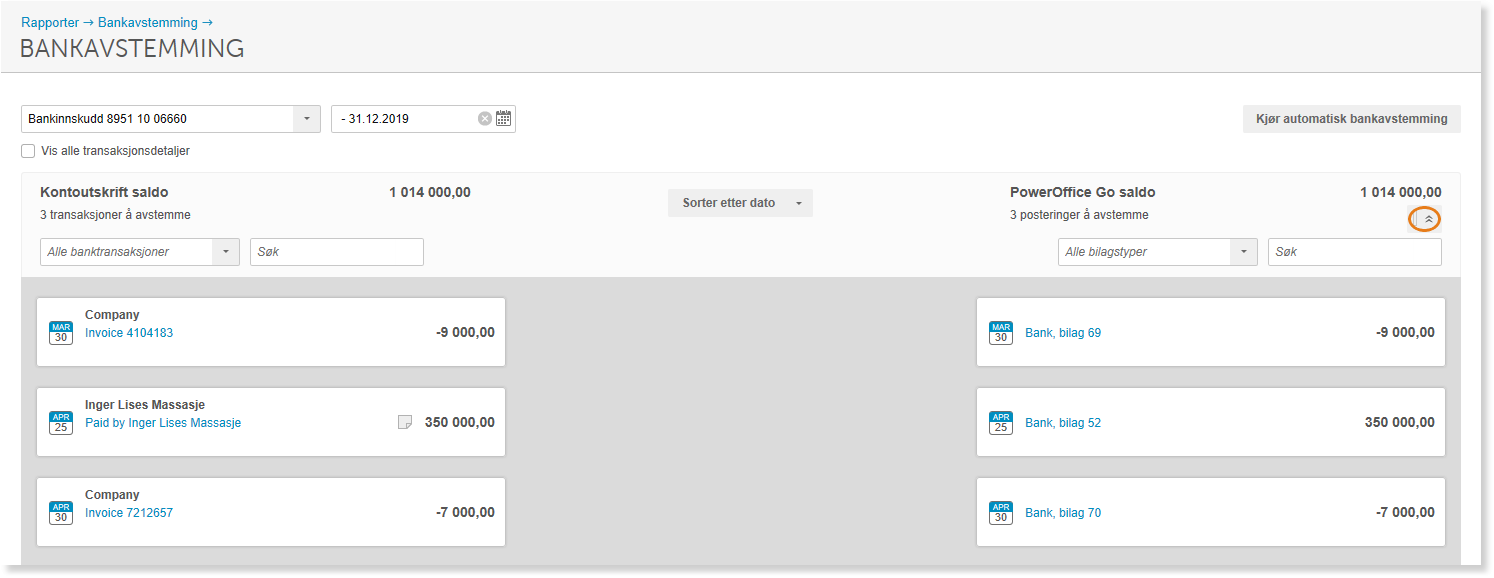This screenshot has height=578, width=1494.
Task: Open the calendar date picker icon
Action: pyautogui.click(x=503, y=119)
